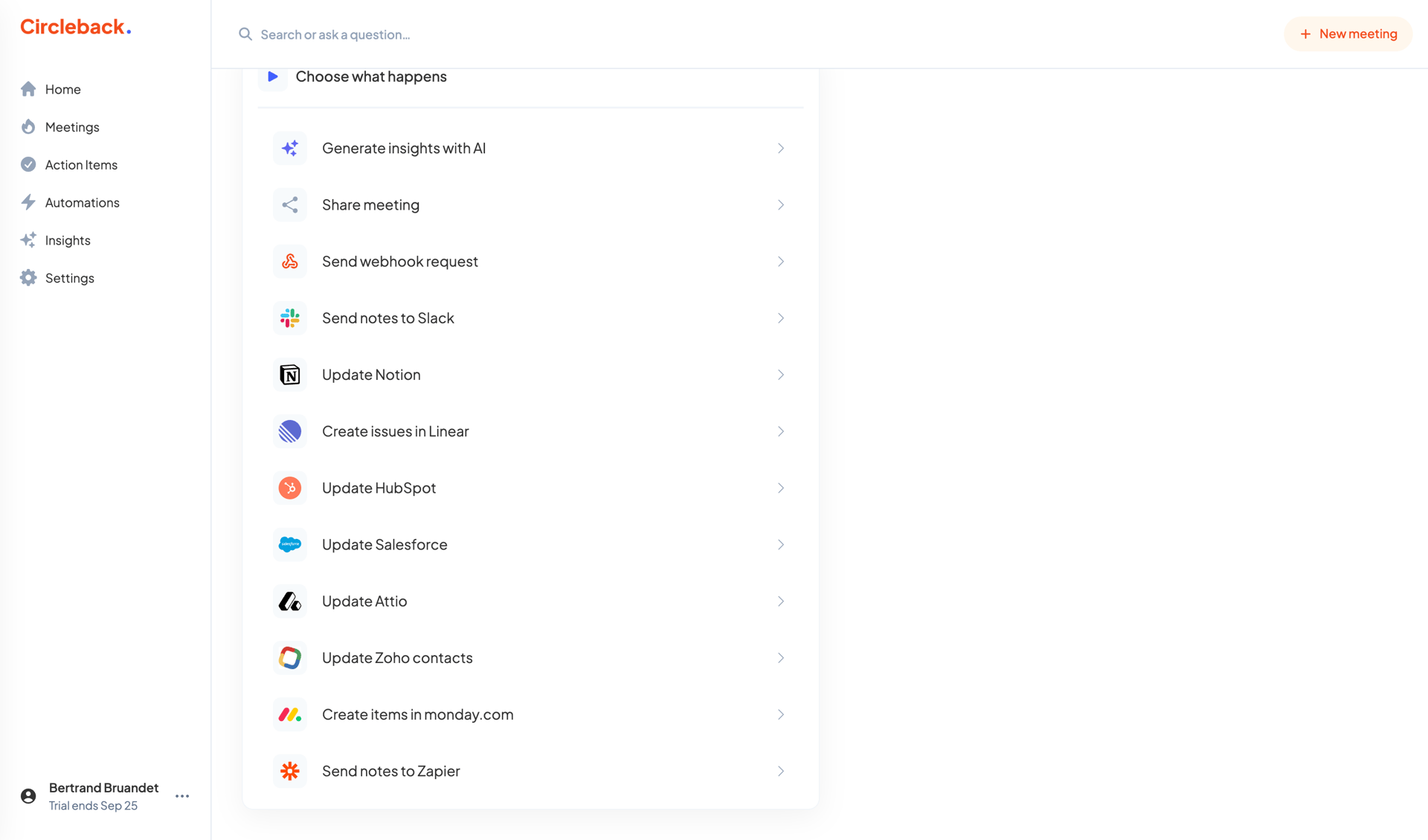1428x840 pixels.
Task: Click the HubSpot icon
Action: [289, 488]
